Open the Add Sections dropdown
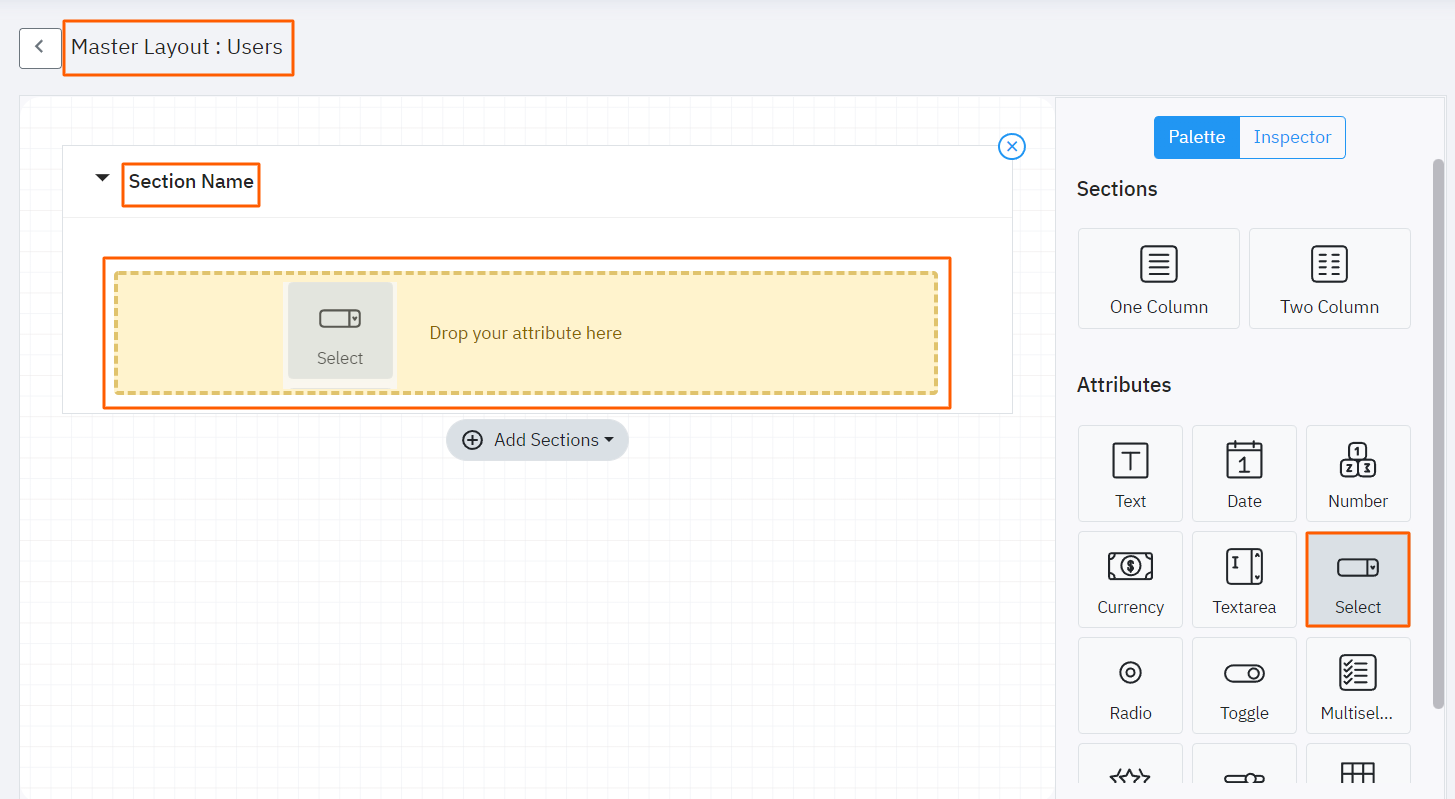This screenshot has height=799, width=1455. coord(537,440)
